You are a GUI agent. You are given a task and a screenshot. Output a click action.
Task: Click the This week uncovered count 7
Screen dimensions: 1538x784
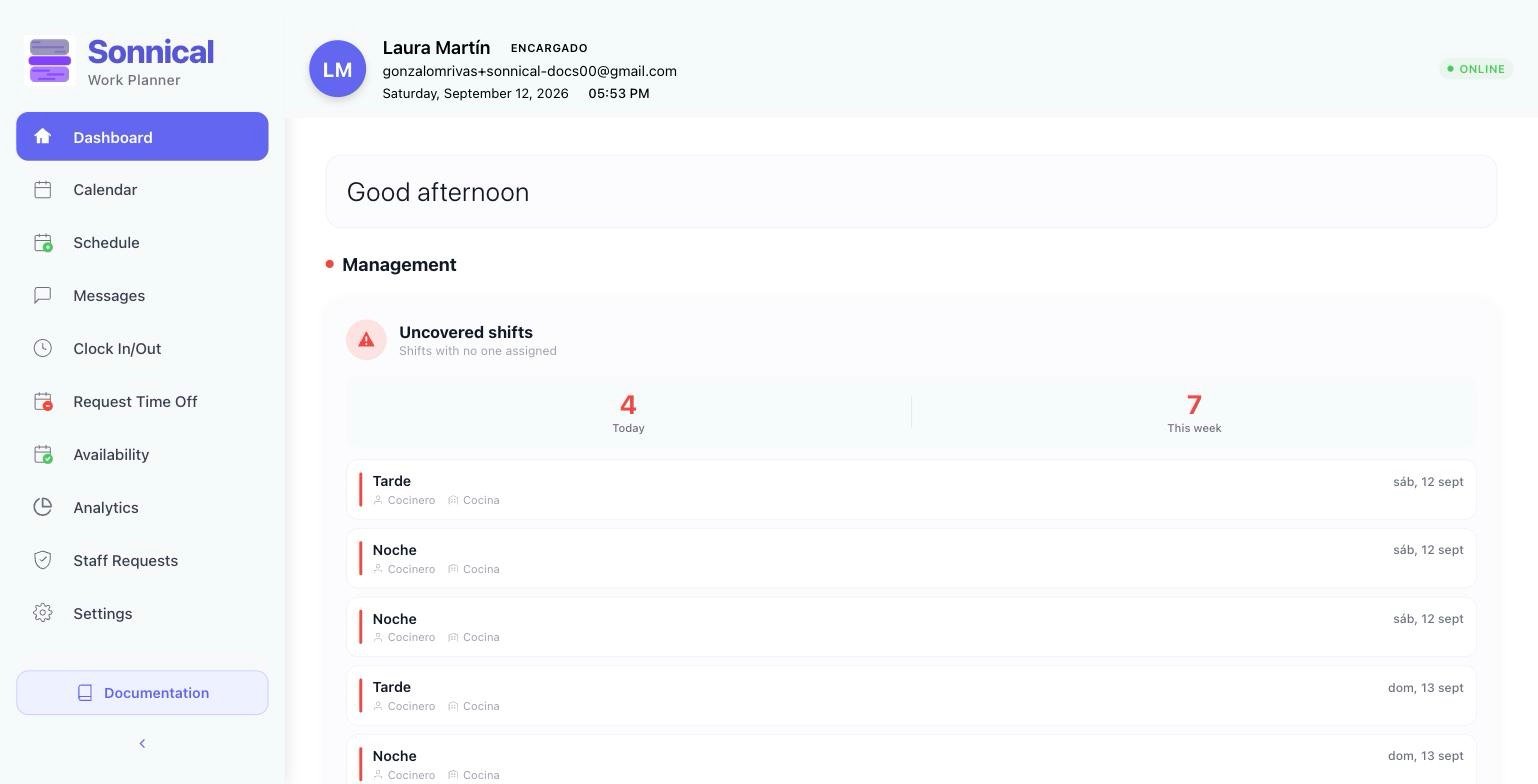click(1194, 404)
